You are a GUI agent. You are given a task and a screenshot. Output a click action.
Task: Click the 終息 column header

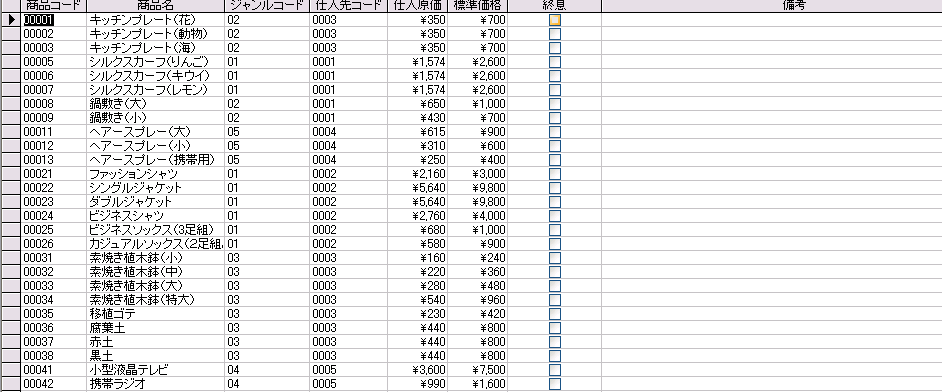point(554,6)
